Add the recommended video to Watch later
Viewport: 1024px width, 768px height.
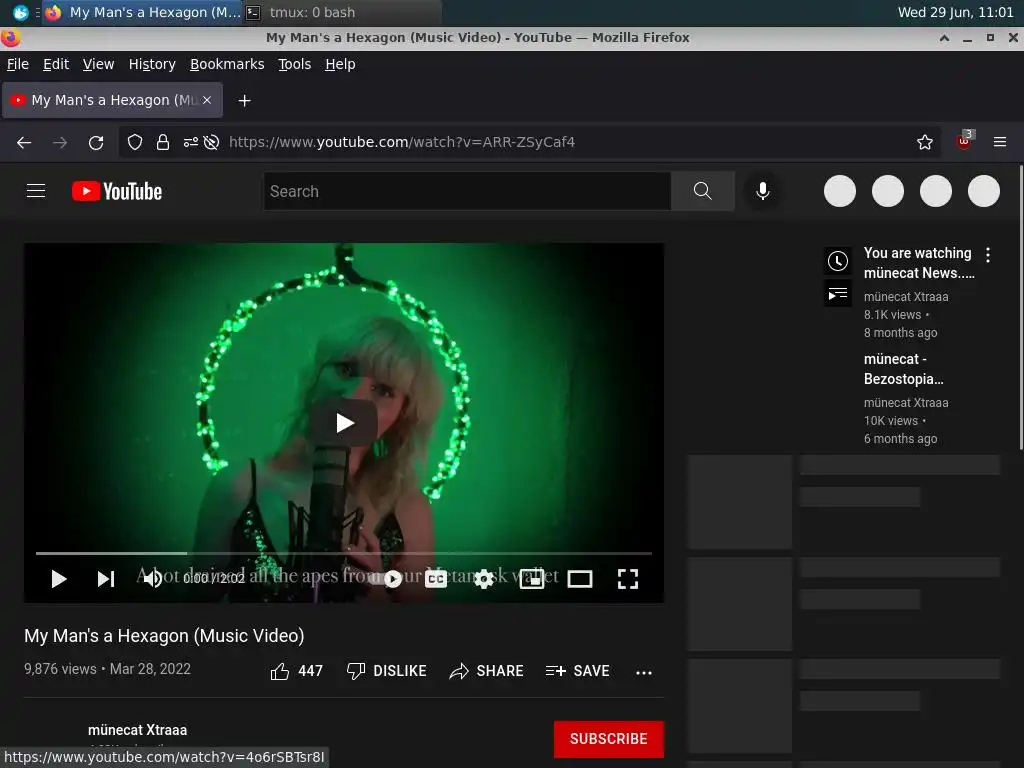pos(838,261)
